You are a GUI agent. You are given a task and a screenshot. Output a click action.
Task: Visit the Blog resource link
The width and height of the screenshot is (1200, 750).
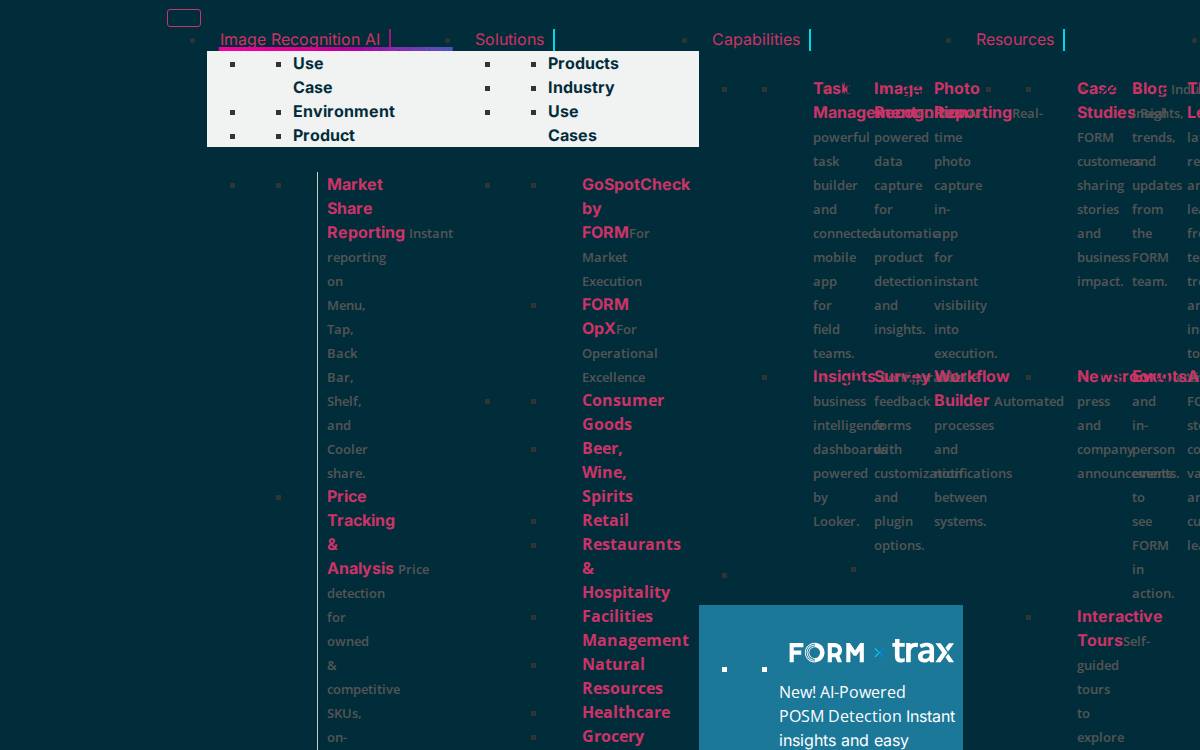(1149, 88)
